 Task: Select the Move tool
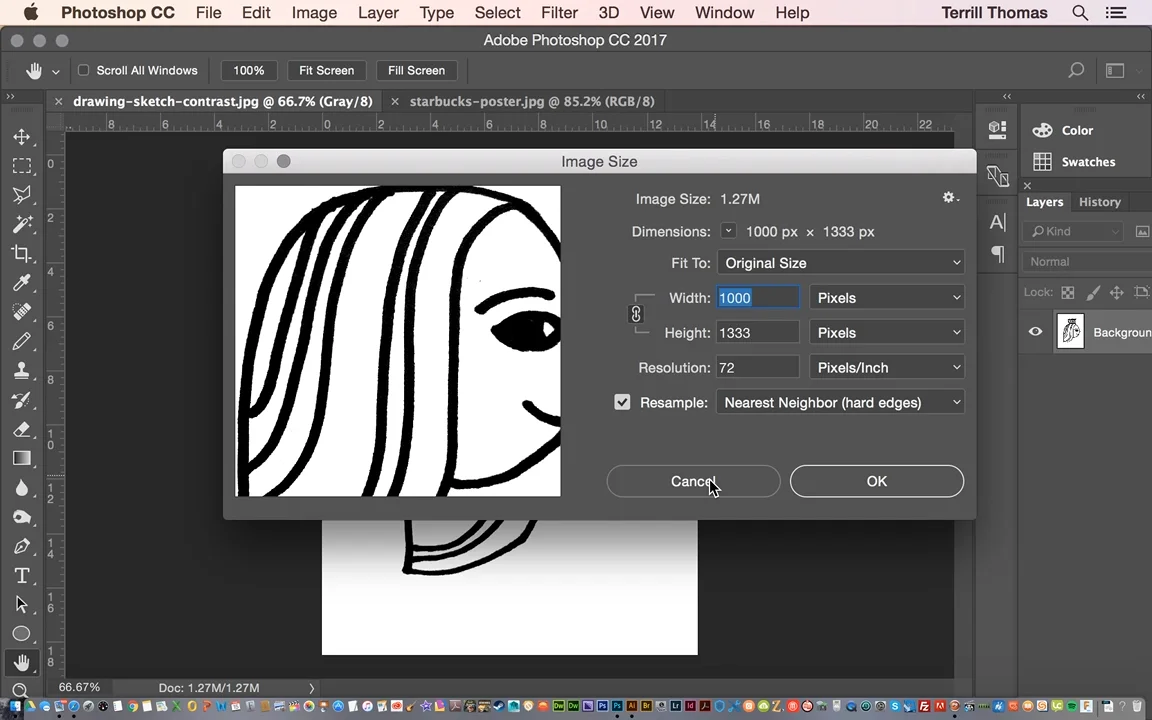[x=21, y=137]
